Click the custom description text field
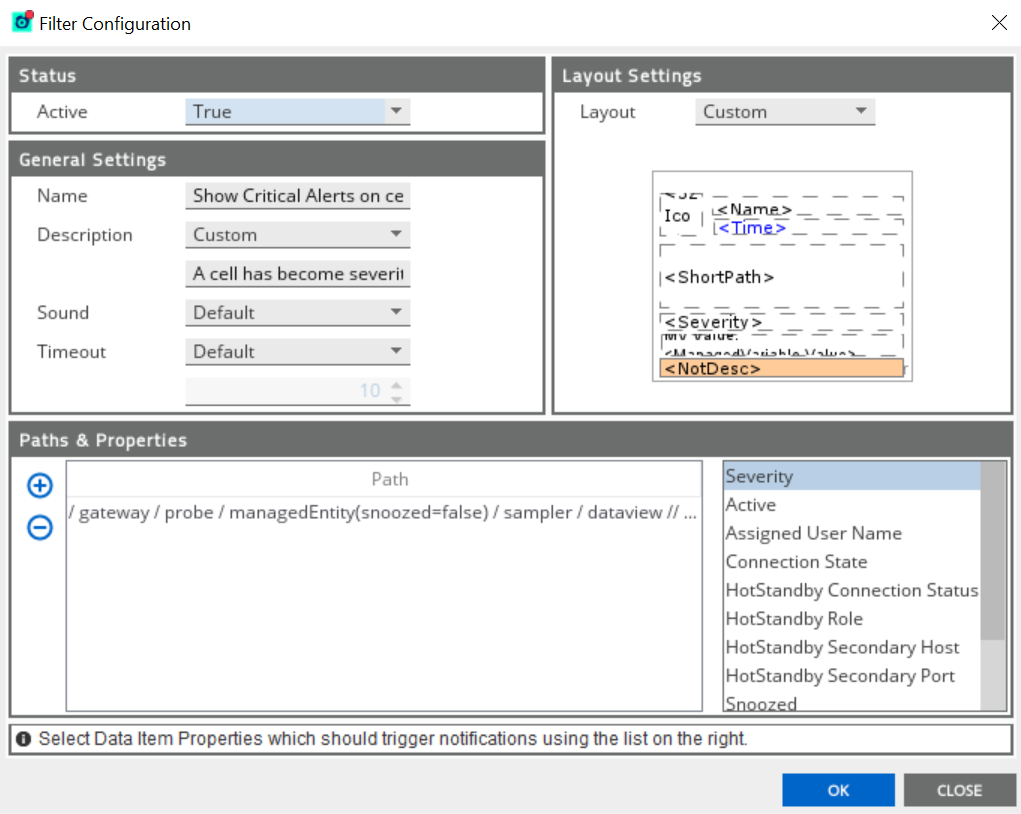This screenshot has height=814, width=1021. [x=297, y=274]
